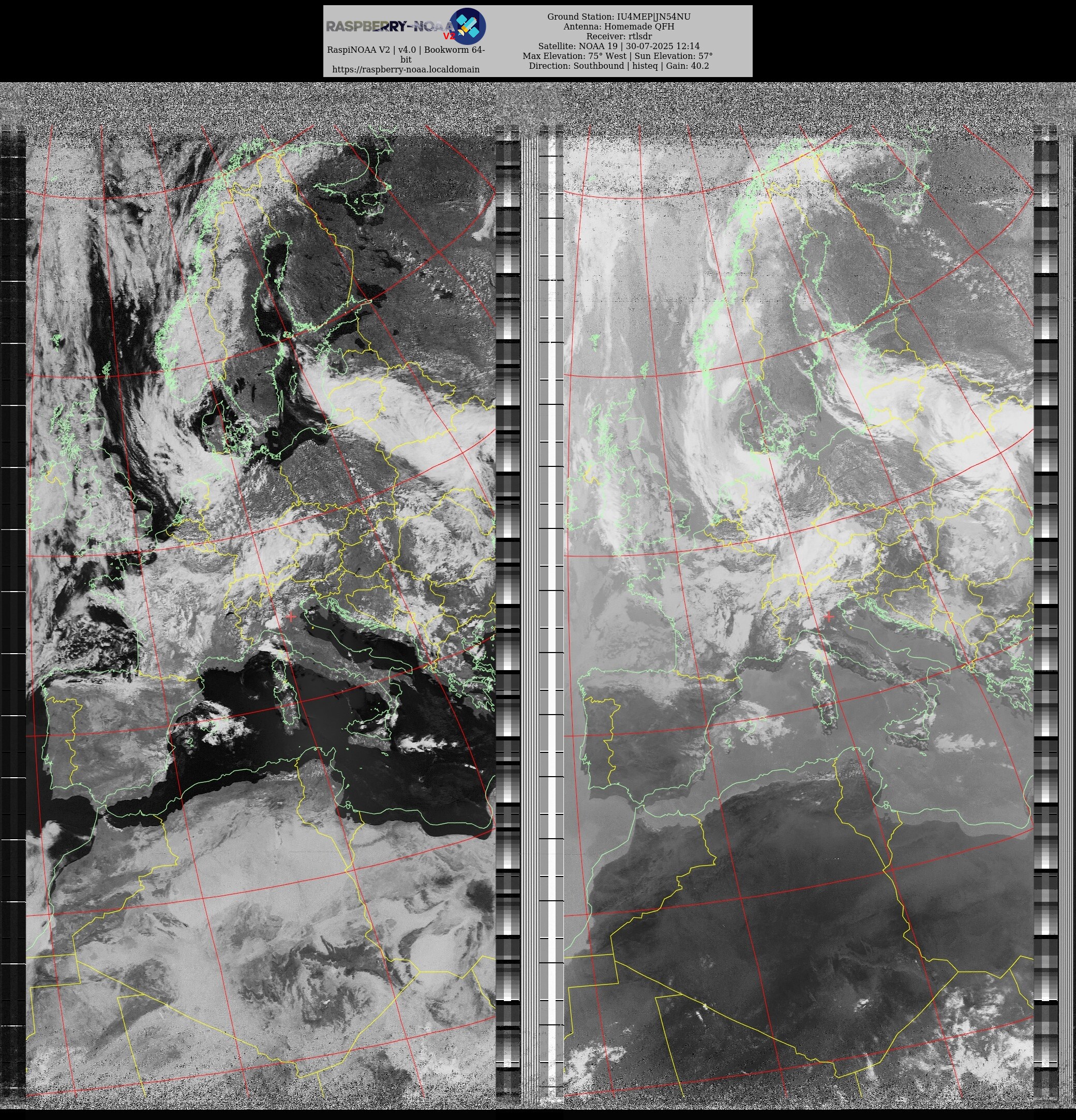Screen dimensions: 1076x1120
Task: Select the 'Antenna: Homemade QFH' line
Action: point(619,26)
